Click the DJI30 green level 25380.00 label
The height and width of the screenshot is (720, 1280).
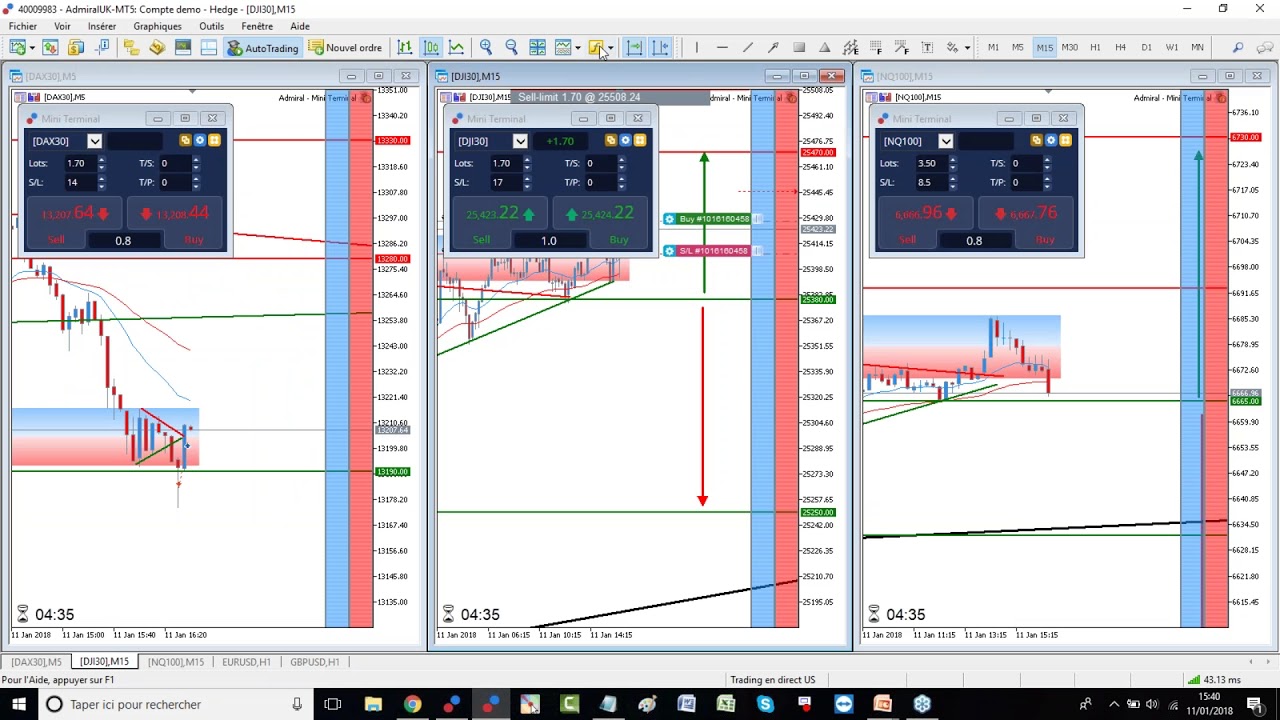pos(818,300)
